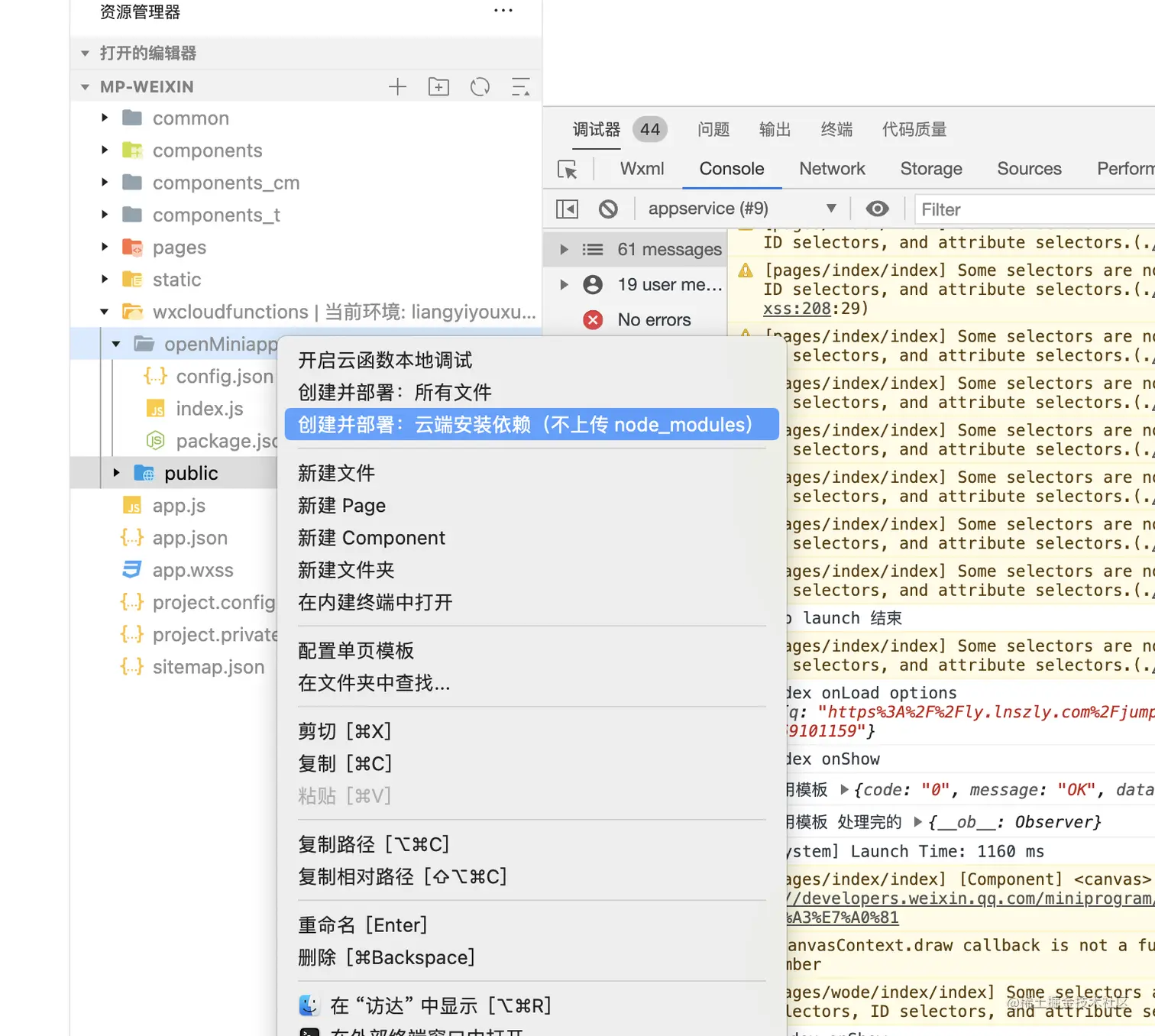The width and height of the screenshot is (1155, 1036).
Task: Select 创建并部署：云端安装依赖 option
Action: coord(532,424)
